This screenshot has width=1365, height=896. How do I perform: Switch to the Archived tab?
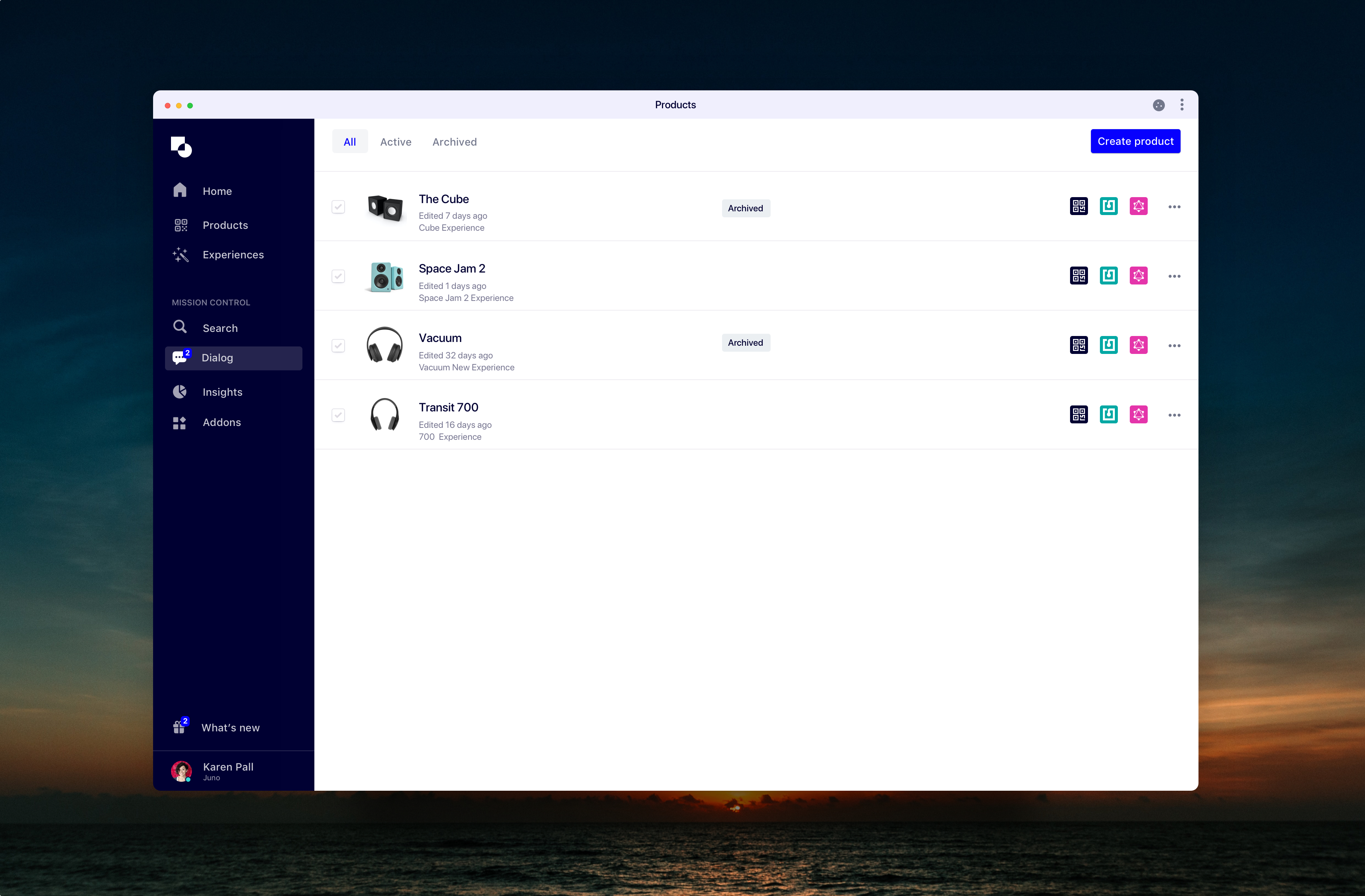(x=454, y=141)
